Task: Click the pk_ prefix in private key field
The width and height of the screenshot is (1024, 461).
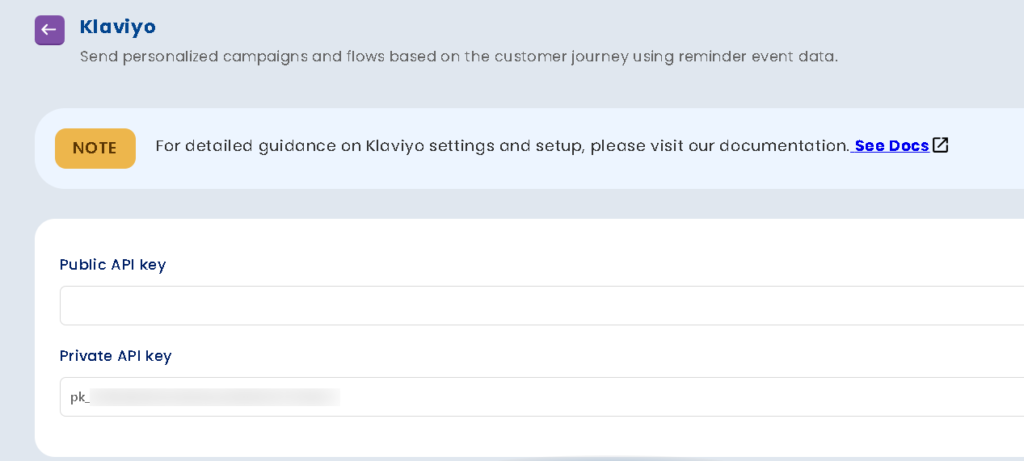Action: (79, 397)
